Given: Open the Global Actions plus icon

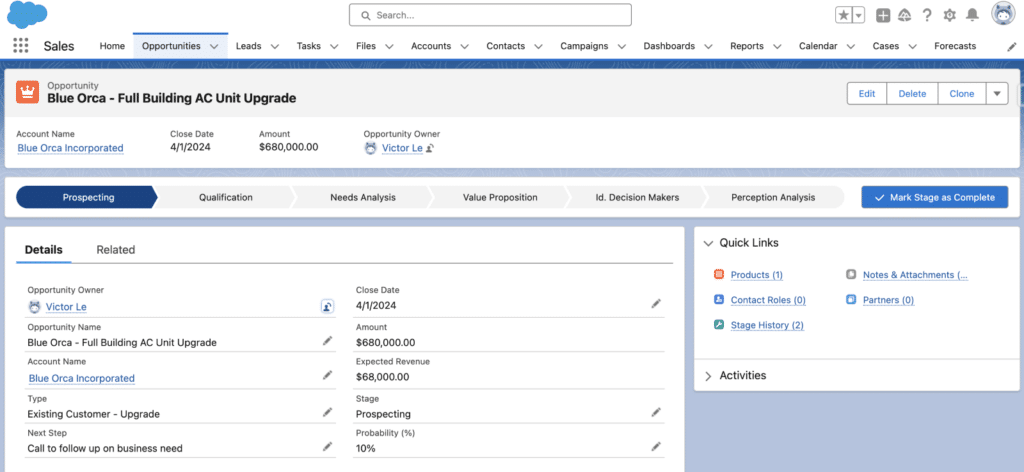Looking at the screenshot, I should (x=883, y=15).
